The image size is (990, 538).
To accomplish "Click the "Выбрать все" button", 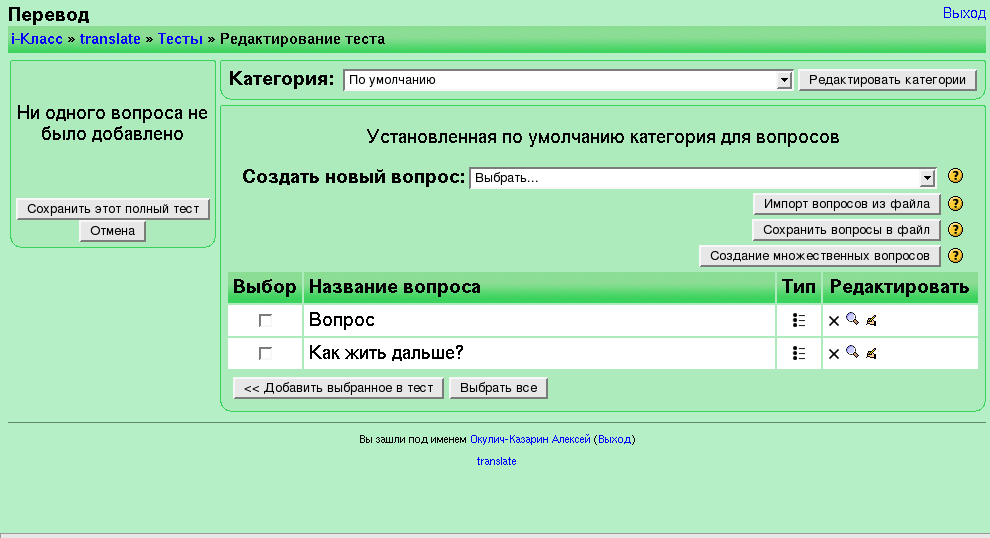I will (498, 388).
